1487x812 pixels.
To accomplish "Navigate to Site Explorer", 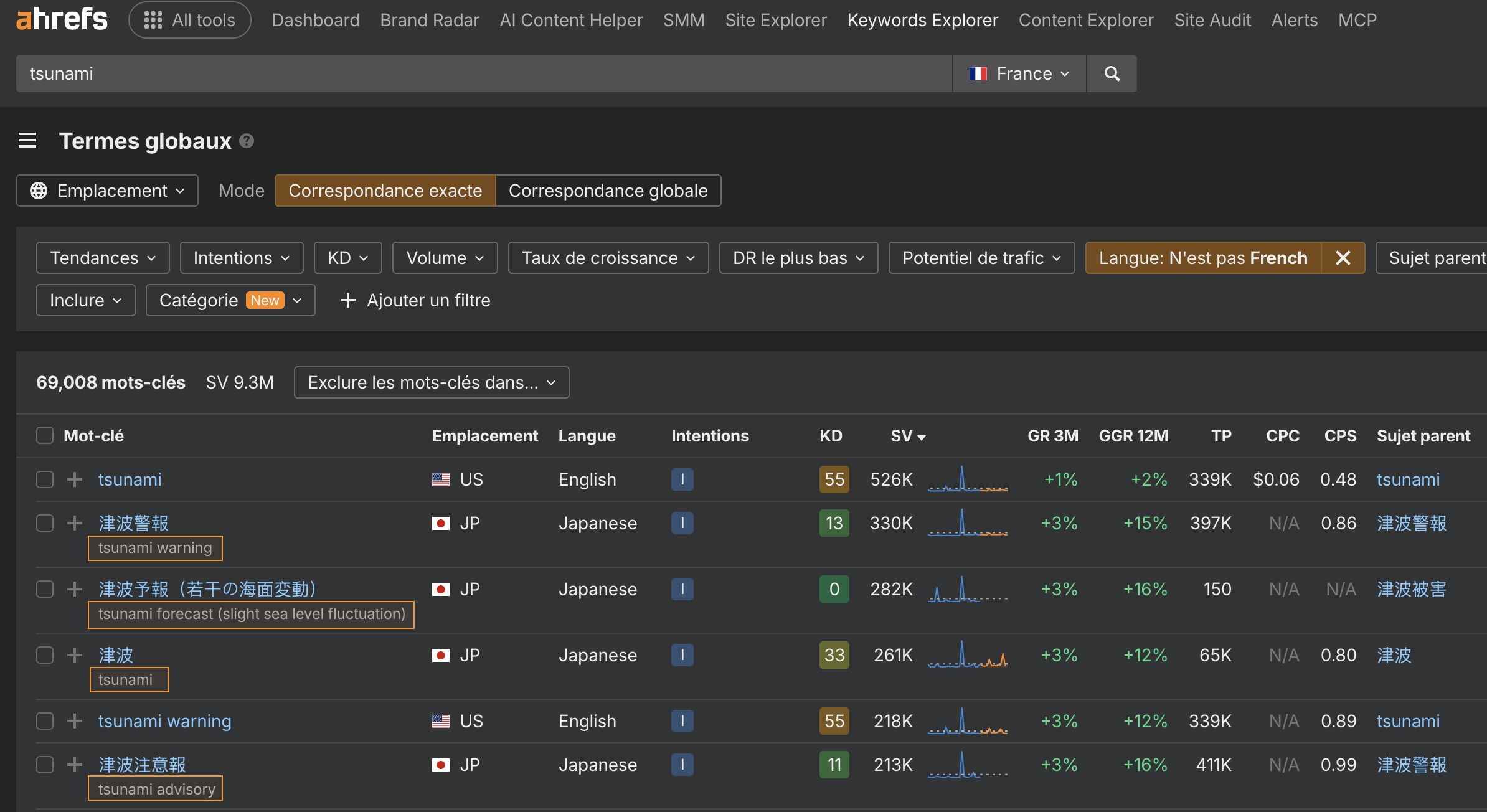I will tap(775, 19).
